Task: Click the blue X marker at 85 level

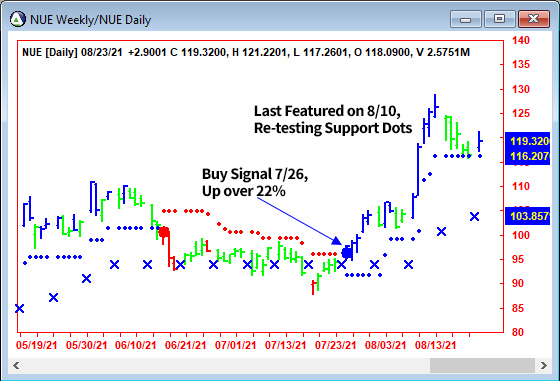Action: point(20,309)
